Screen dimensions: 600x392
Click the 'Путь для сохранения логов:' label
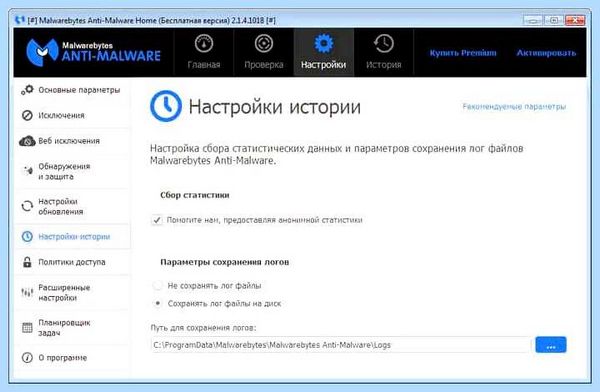coord(203,328)
